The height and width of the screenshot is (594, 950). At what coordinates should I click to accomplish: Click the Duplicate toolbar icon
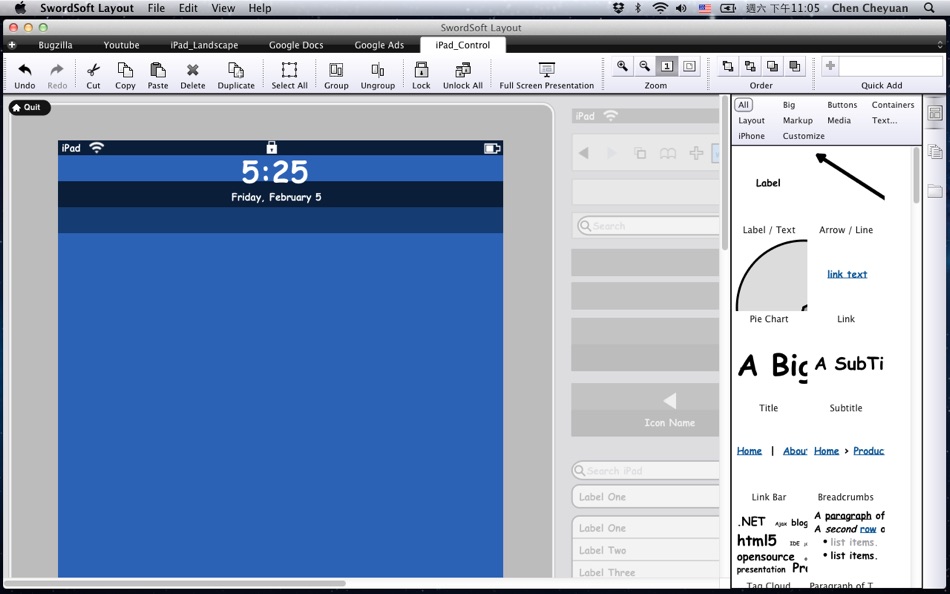pyautogui.click(x=236, y=70)
